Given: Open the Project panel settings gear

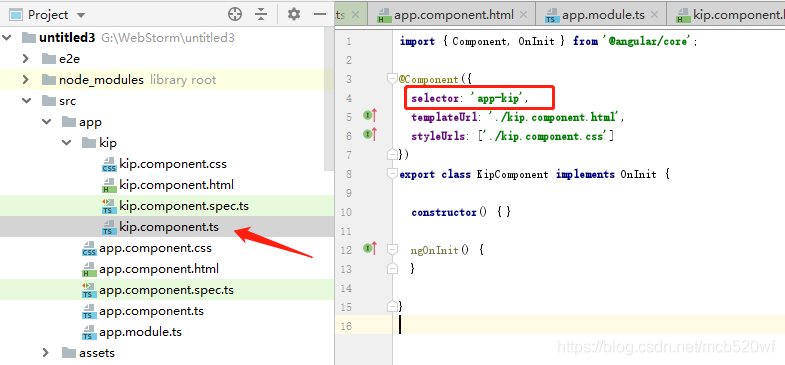Looking at the screenshot, I should 294,15.
